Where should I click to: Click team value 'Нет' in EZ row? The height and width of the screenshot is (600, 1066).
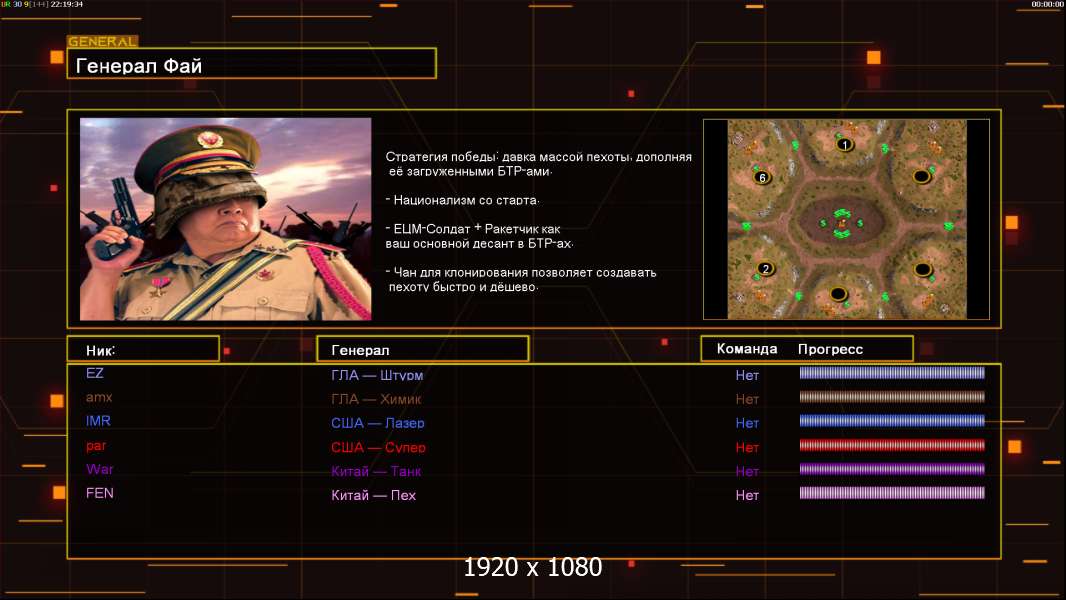pyautogui.click(x=747, y=375)
